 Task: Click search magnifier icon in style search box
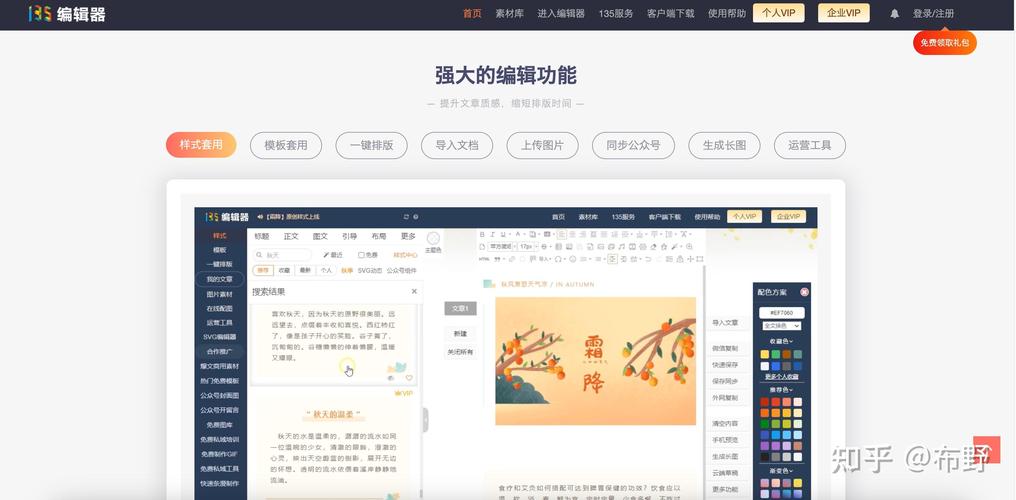259,255
